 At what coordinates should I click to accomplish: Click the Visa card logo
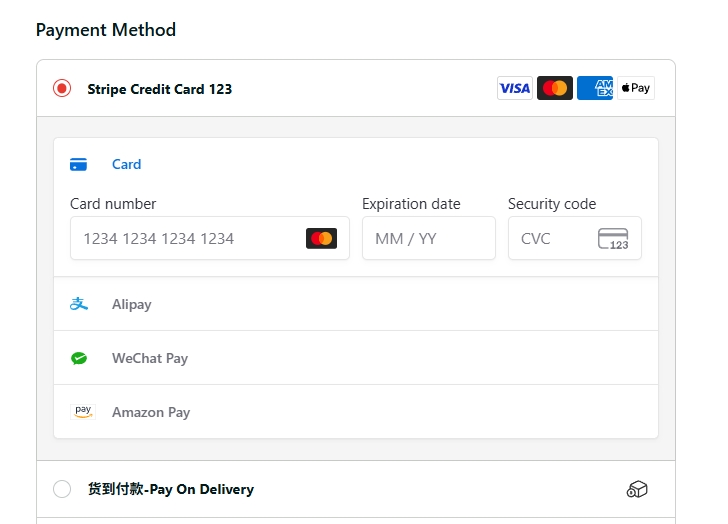tap(515, 88)
